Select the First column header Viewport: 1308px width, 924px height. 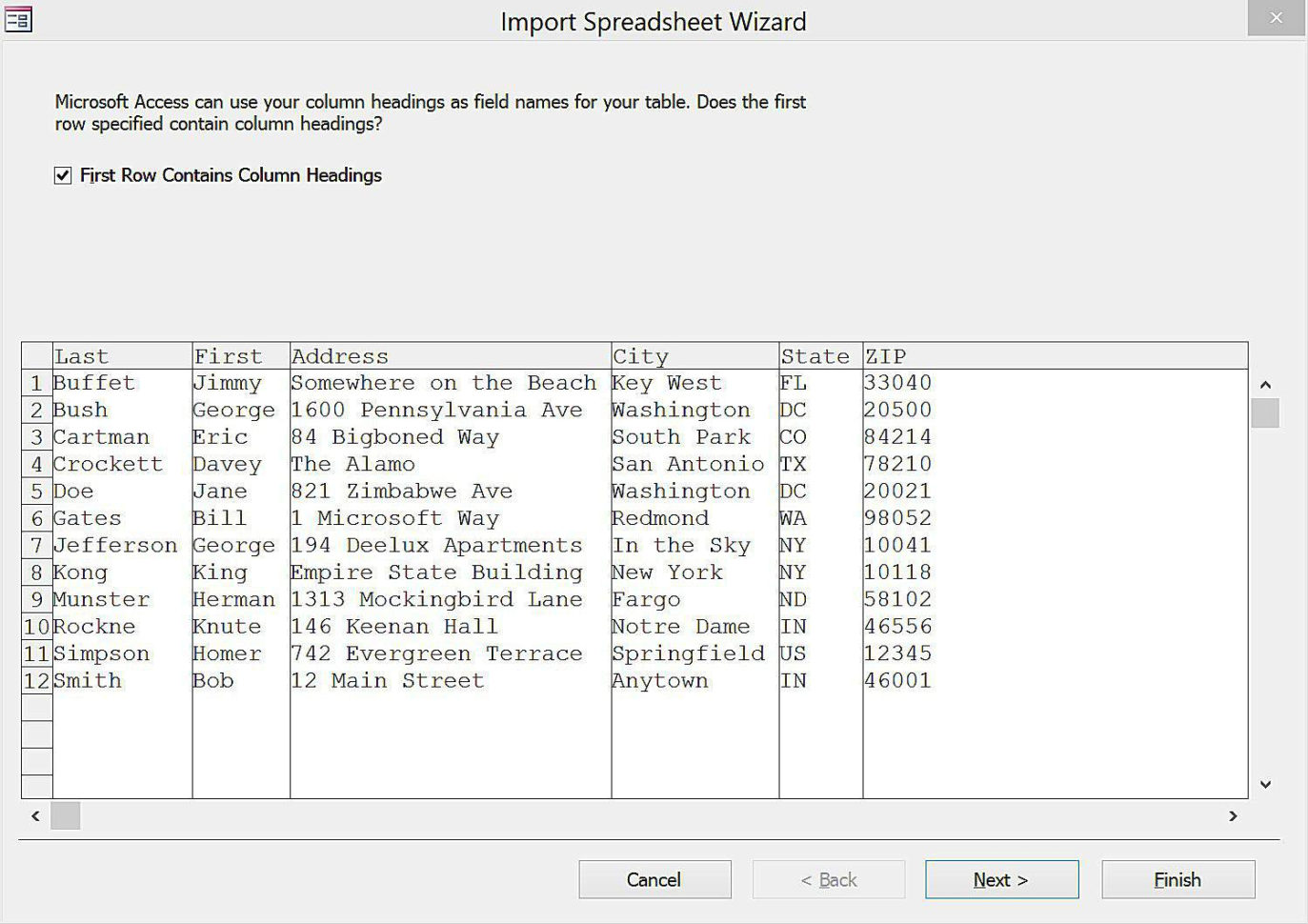(241, 356)
